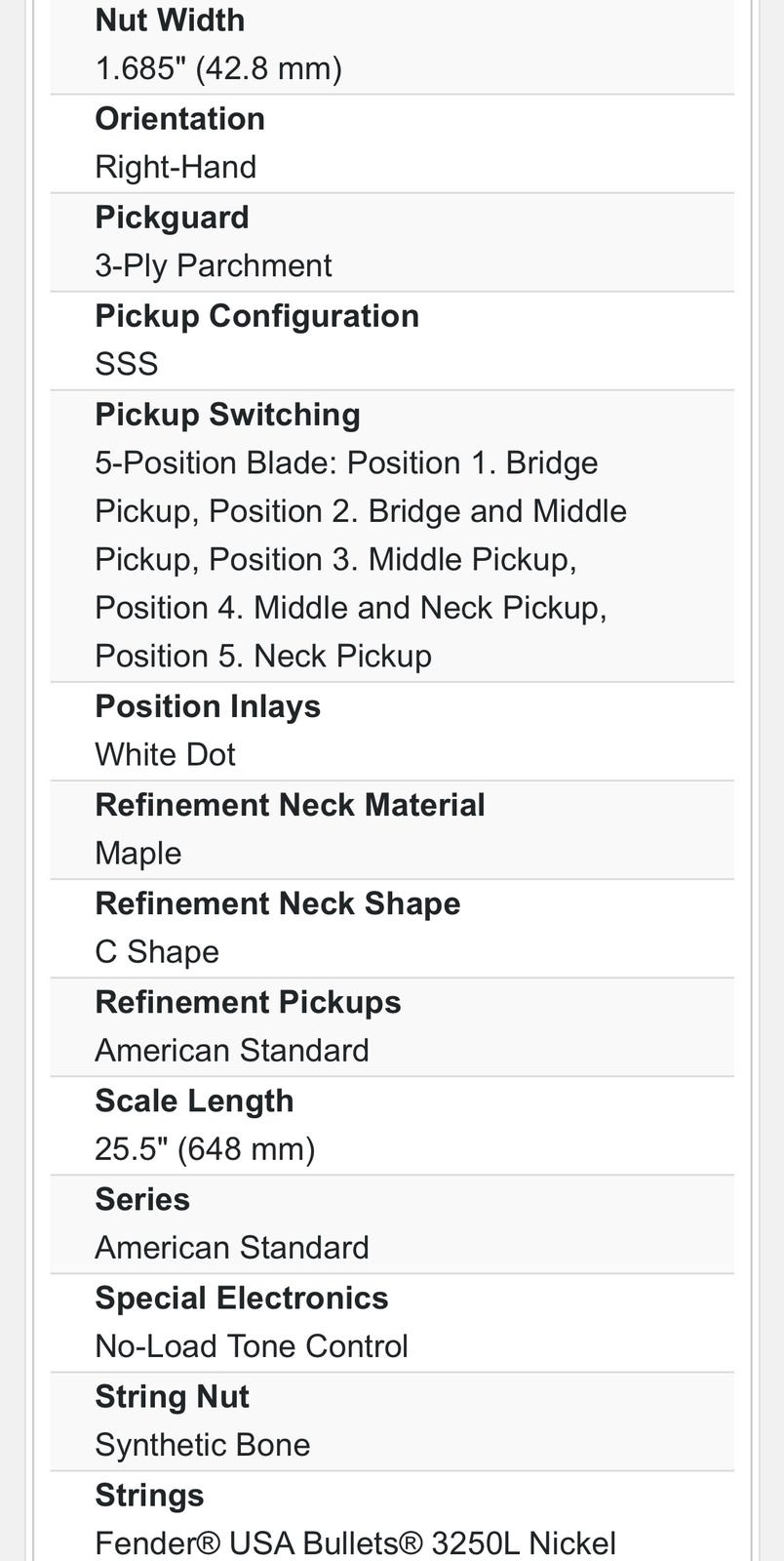Image resolution: width=784 pixels, height=1561 pixels.
Task: Click the 5-Position Blade description text
Action: pyautogui.click(x=361, y=559)
